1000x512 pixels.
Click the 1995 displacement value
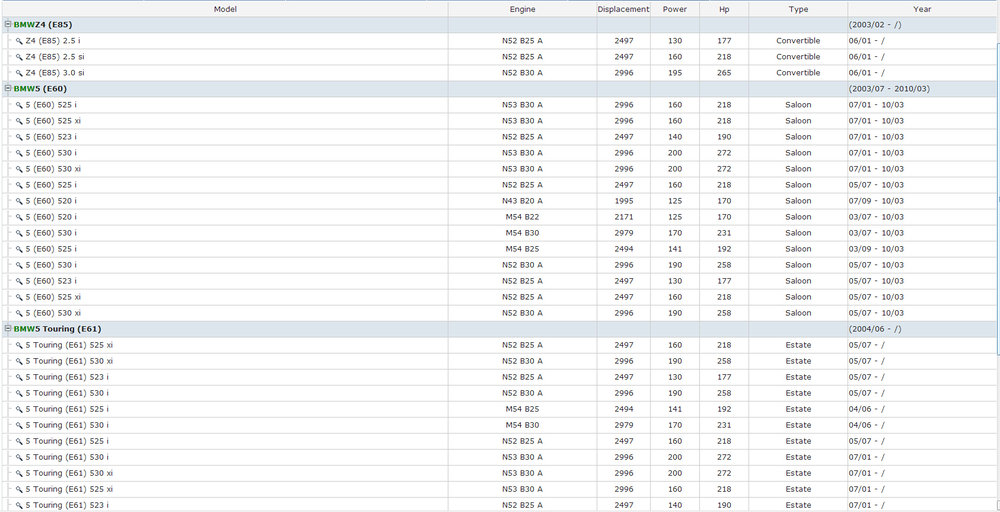(x=624, y=201)
